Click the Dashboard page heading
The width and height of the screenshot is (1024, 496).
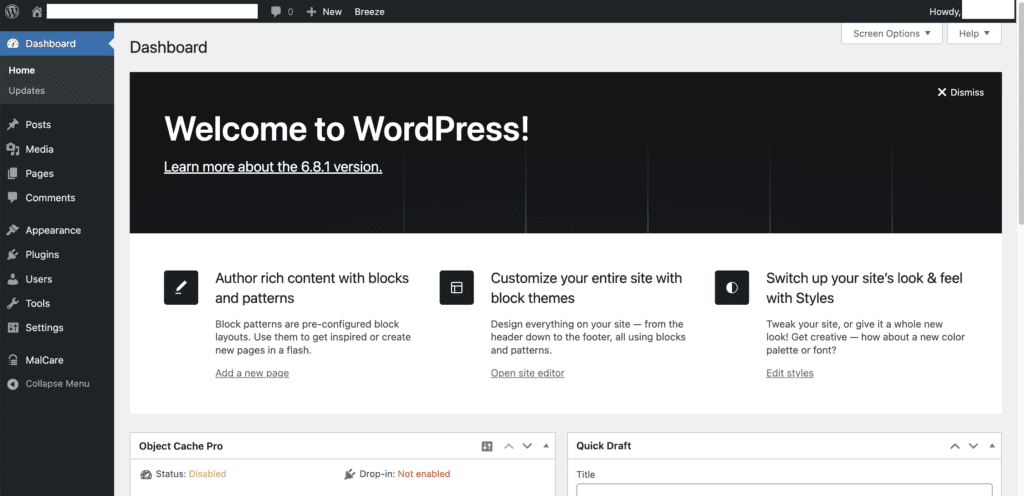(x=168, y=47)
